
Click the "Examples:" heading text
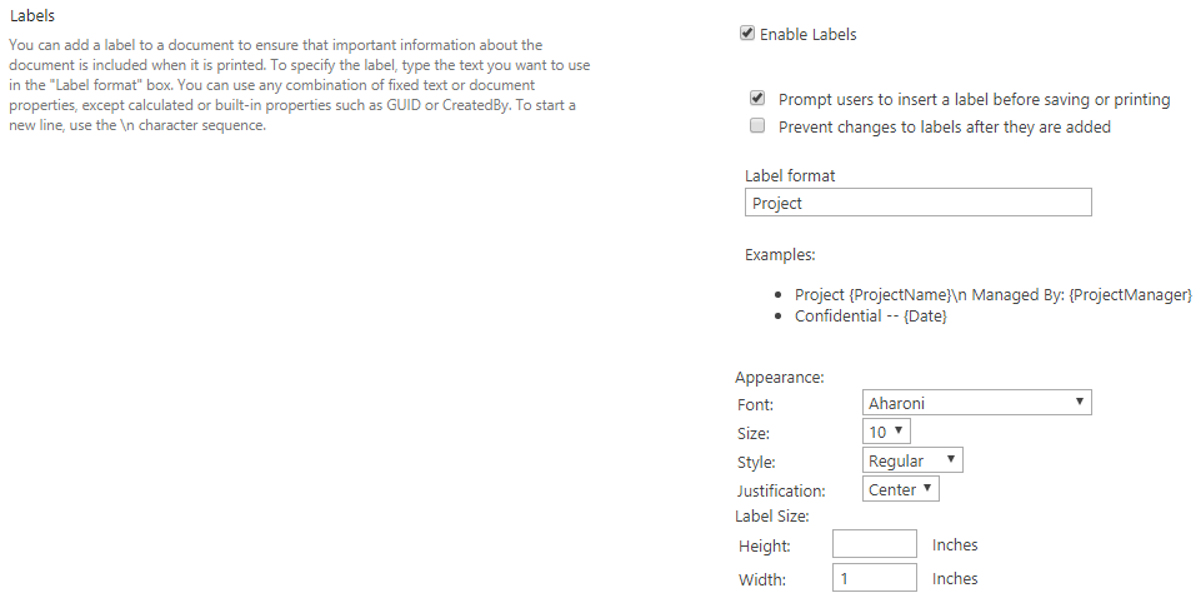[x=780, y=255]
